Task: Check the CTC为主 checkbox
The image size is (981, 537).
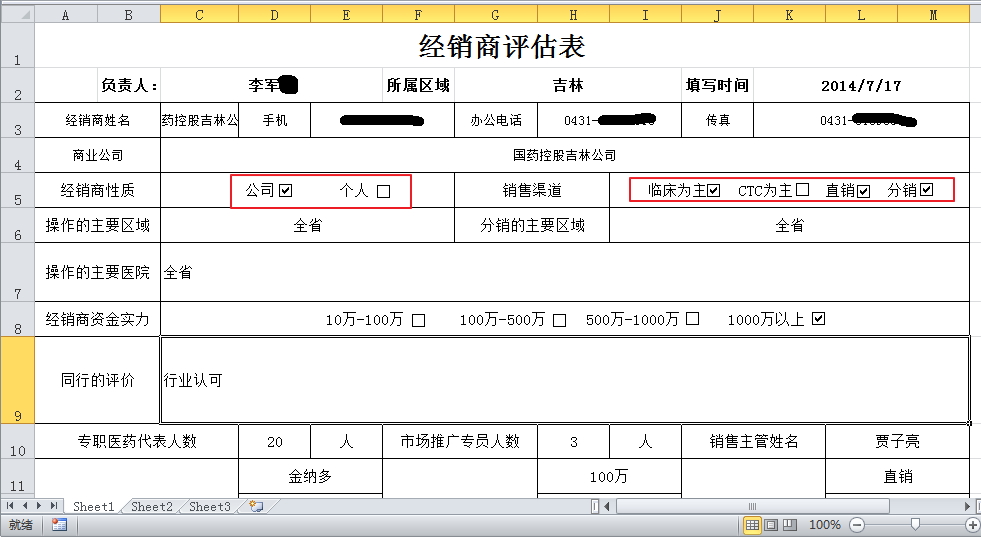Action: click(x=802, y=189)
